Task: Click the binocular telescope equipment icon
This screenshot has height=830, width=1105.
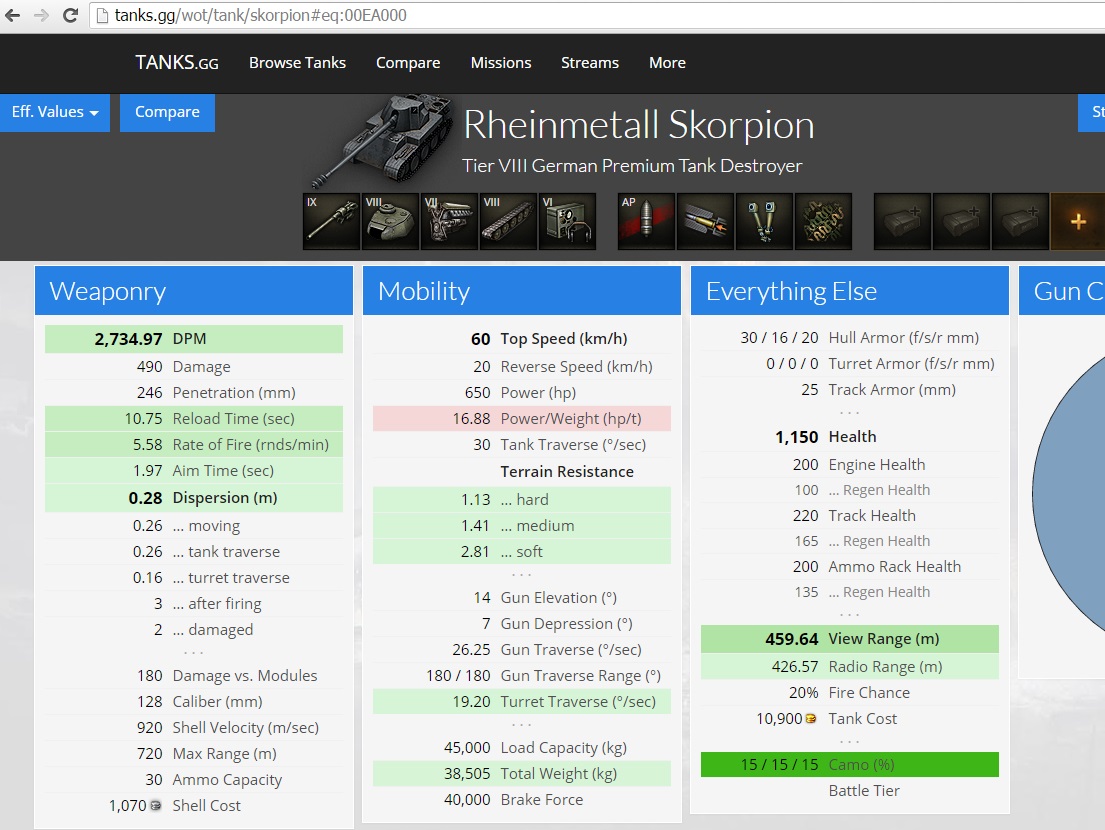Action: [764, 221]
